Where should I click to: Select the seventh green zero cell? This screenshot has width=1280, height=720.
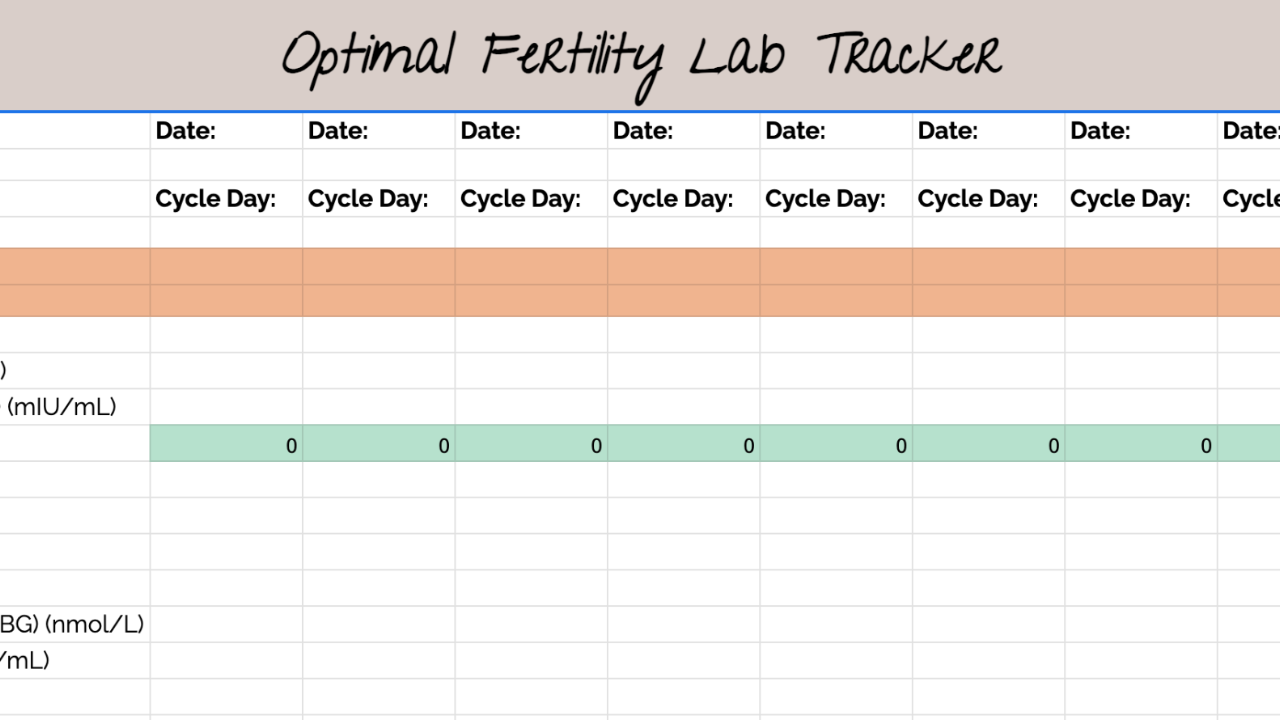coord(1140,444)
